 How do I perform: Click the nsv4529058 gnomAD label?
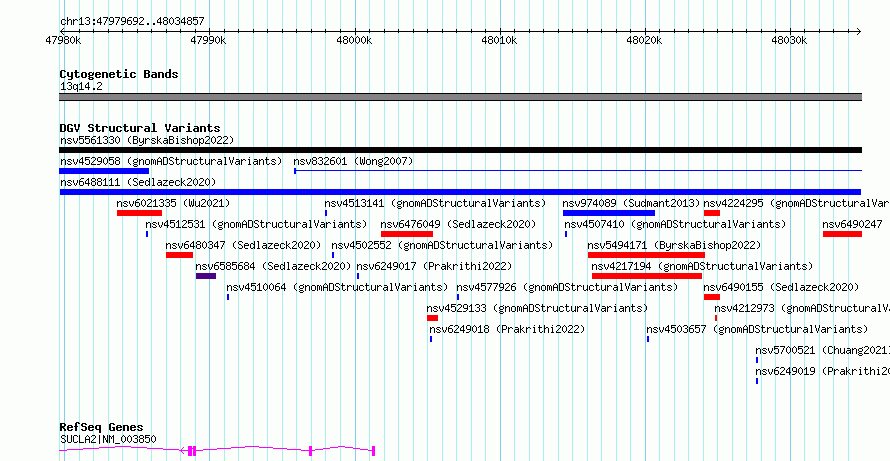[171, 161]
